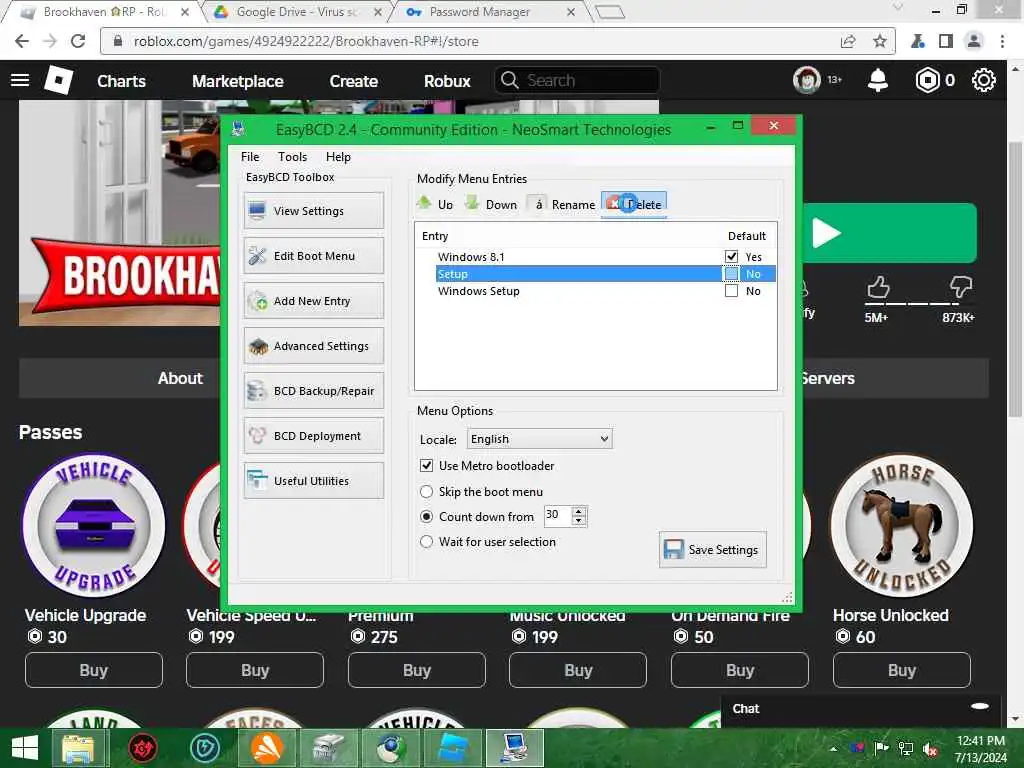Dislike the game with thumbs down
This screenshot has width=1024, height=768.
(960, 287)
